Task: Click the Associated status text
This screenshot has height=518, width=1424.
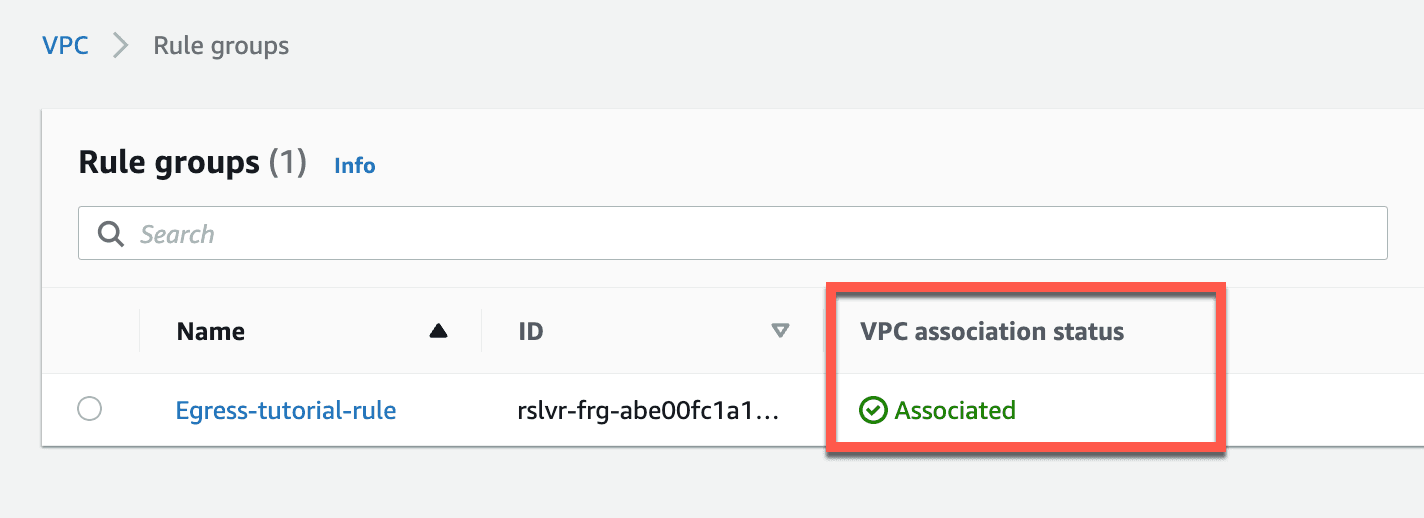Action: [x=955, y=410]
